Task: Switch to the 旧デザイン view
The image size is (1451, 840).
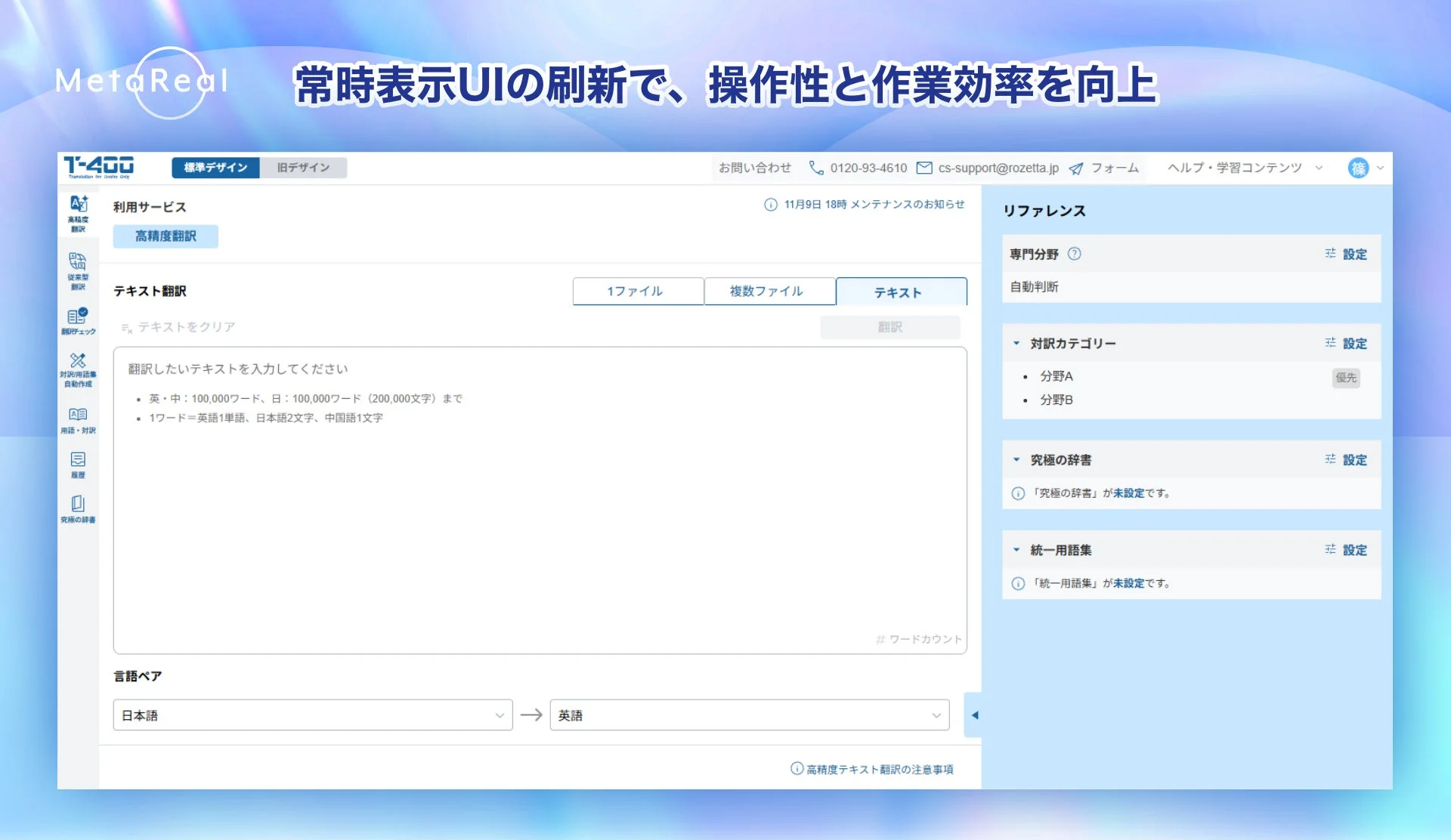Action: pyautogui.click(x=303, y=168)
